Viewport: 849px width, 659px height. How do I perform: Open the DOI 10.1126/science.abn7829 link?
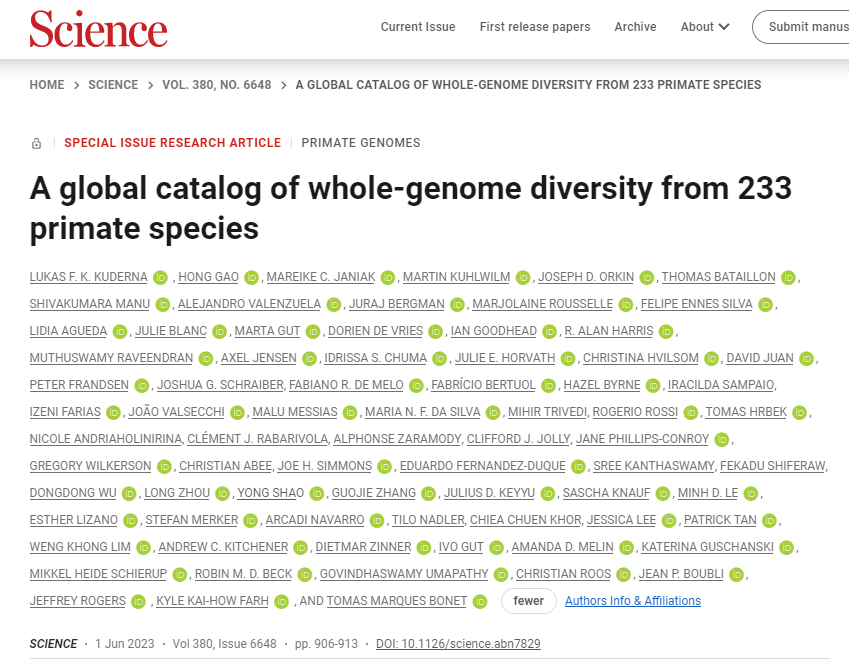tap(458, 644)
